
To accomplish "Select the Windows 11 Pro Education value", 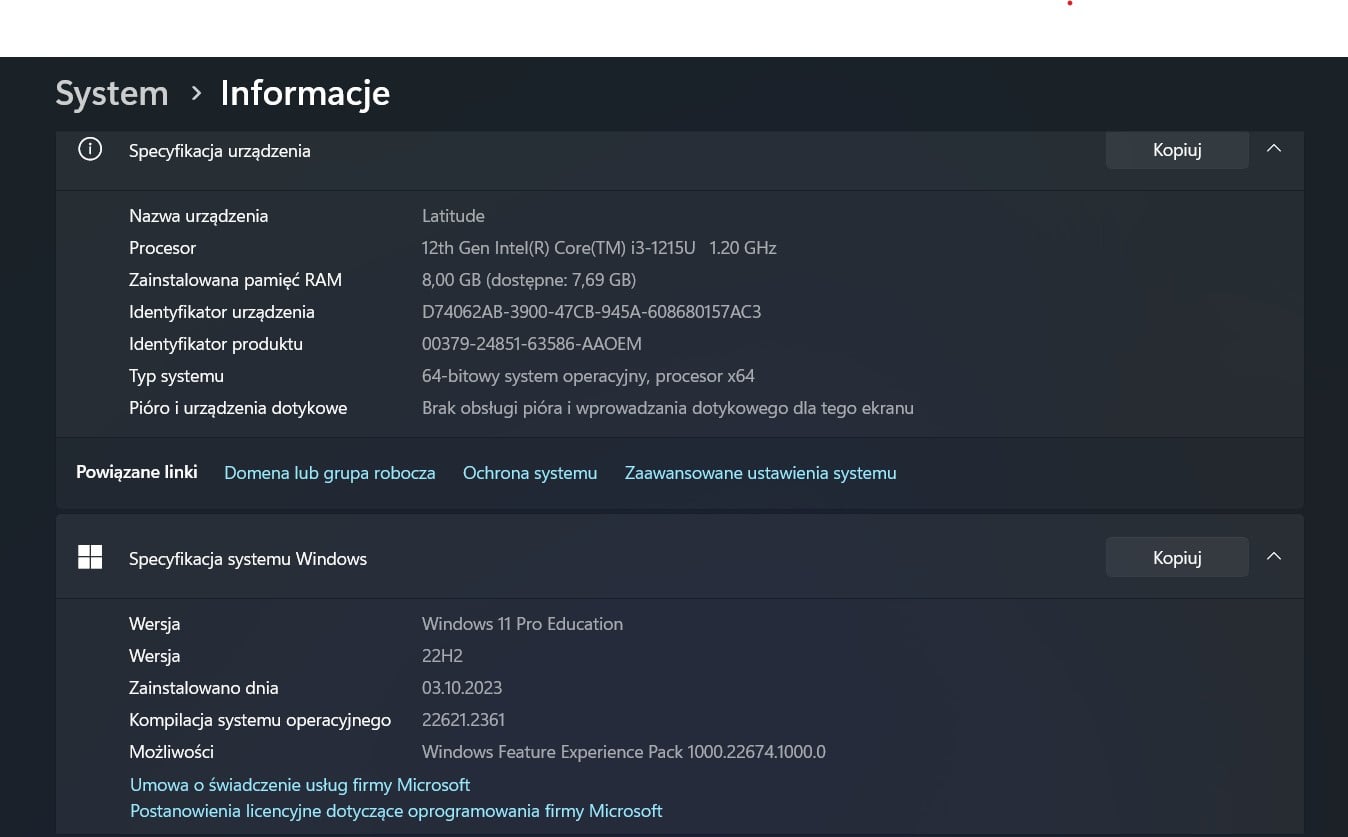I will (x=522, y=624).
